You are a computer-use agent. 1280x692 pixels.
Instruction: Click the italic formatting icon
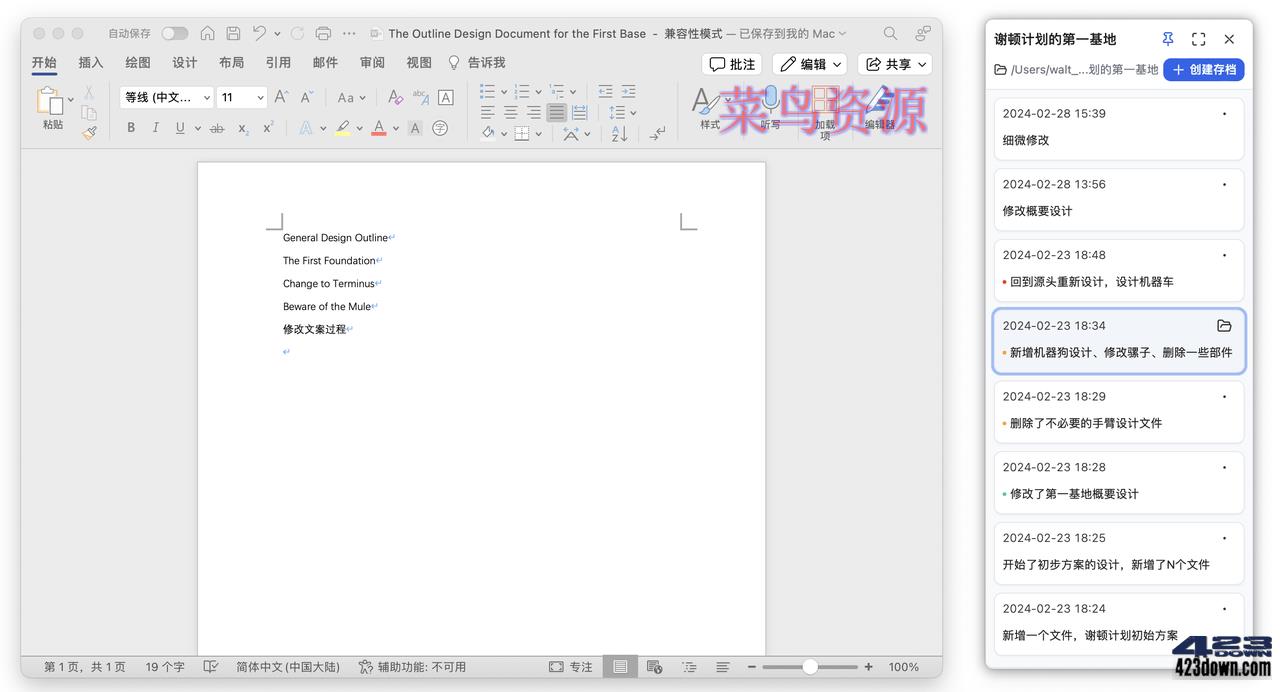pos(155,128)
